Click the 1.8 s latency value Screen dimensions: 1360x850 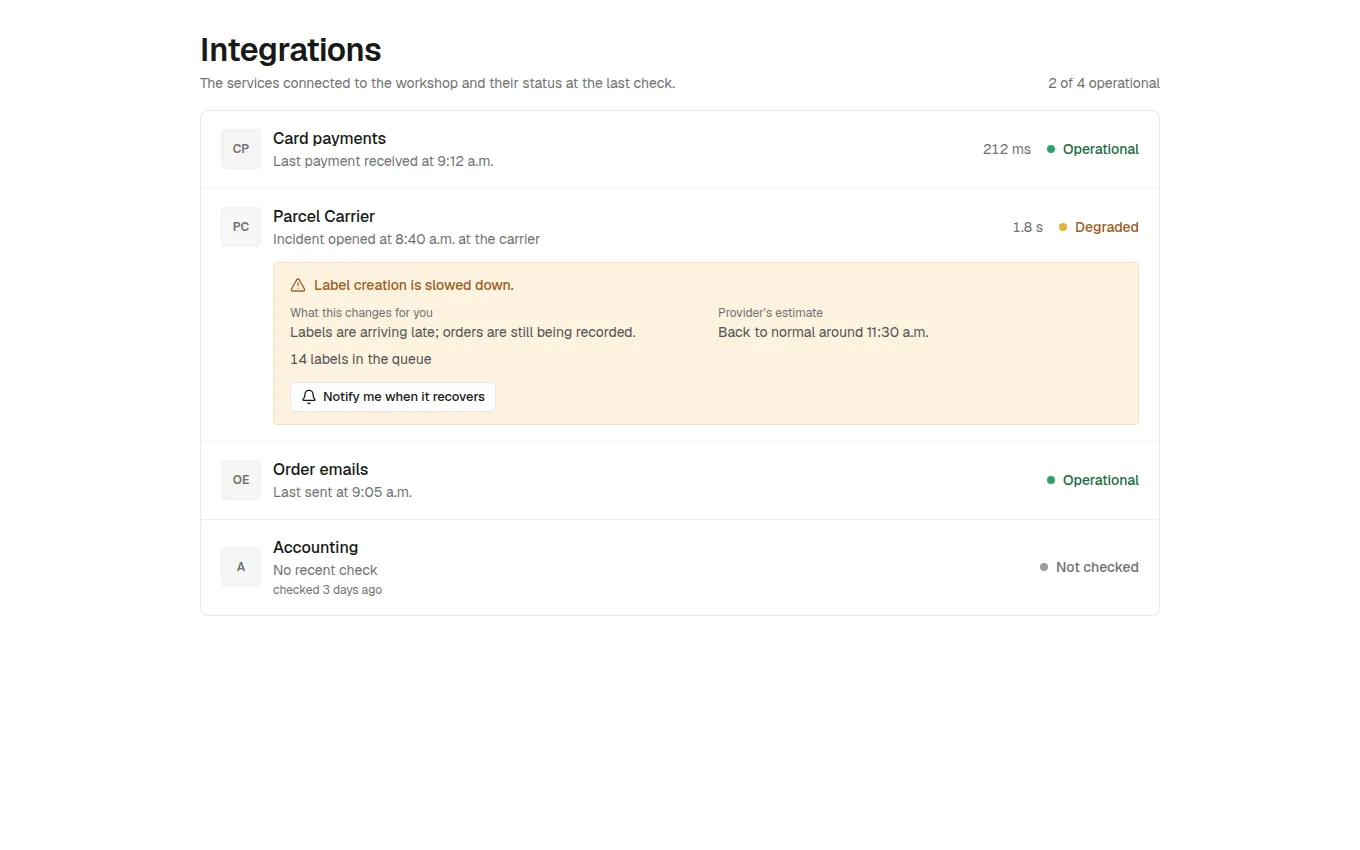pyautogui.click(x=1027, y=227)
